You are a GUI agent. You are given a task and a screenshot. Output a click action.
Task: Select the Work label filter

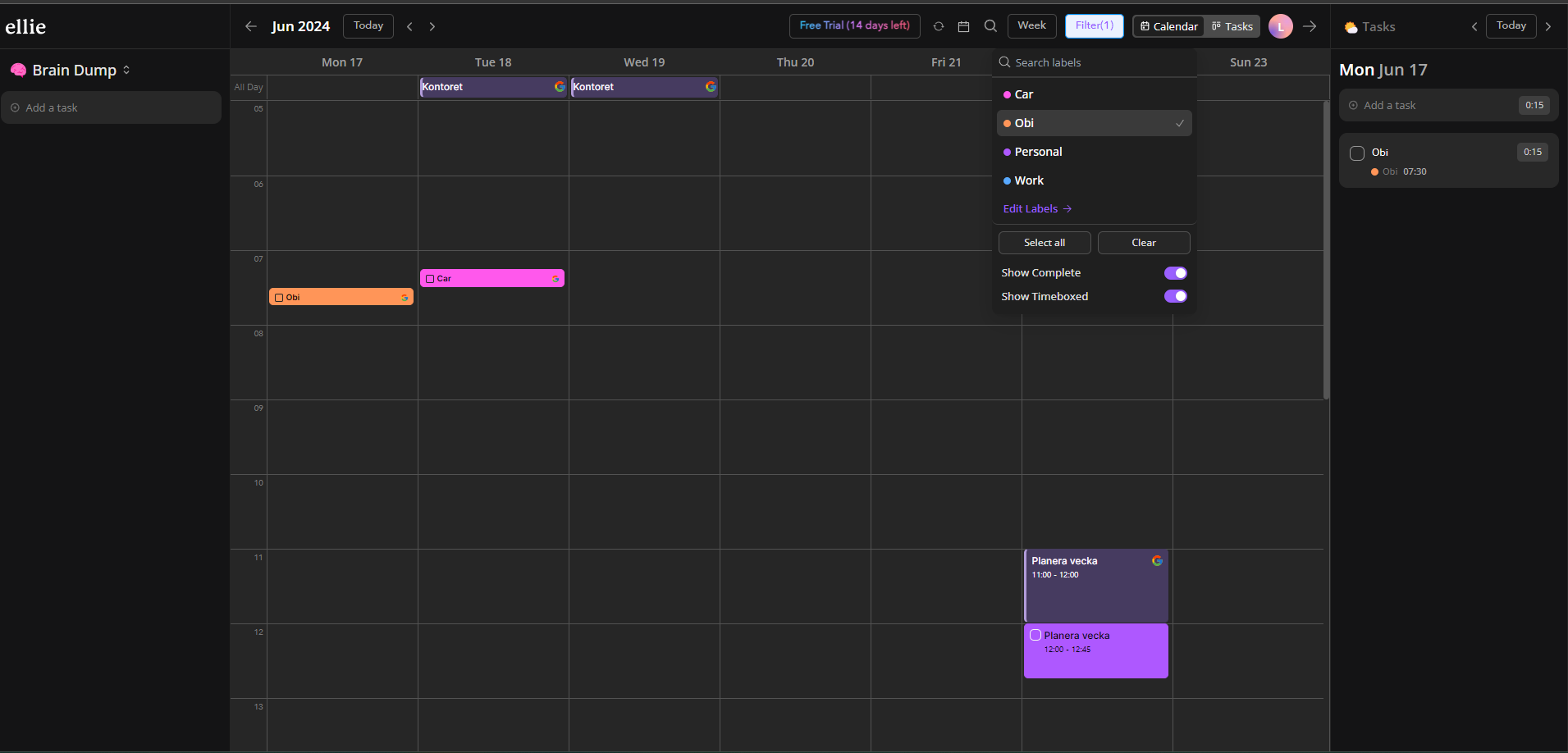(1095, 180)
